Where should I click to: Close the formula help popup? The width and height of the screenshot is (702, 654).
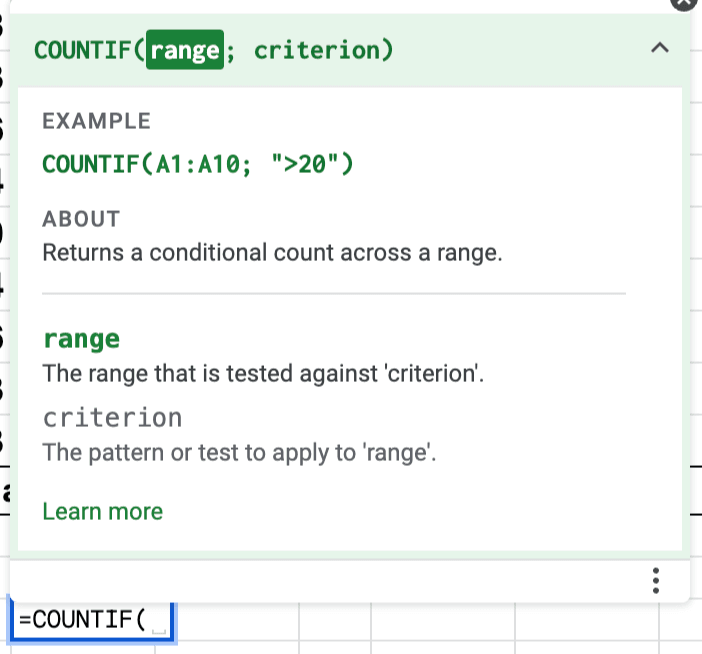683,3
